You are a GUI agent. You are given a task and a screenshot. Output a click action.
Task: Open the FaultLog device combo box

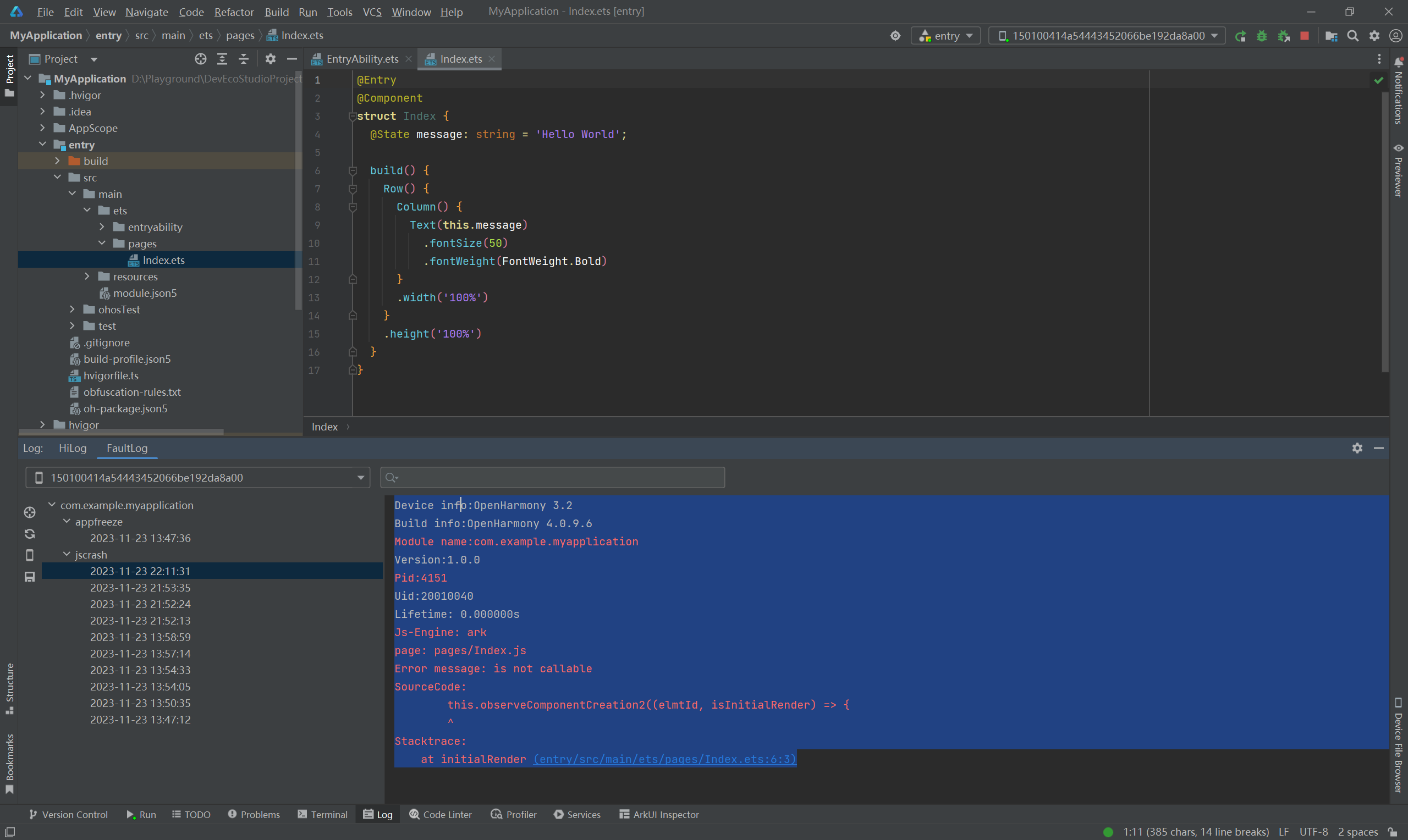[197, 477]
